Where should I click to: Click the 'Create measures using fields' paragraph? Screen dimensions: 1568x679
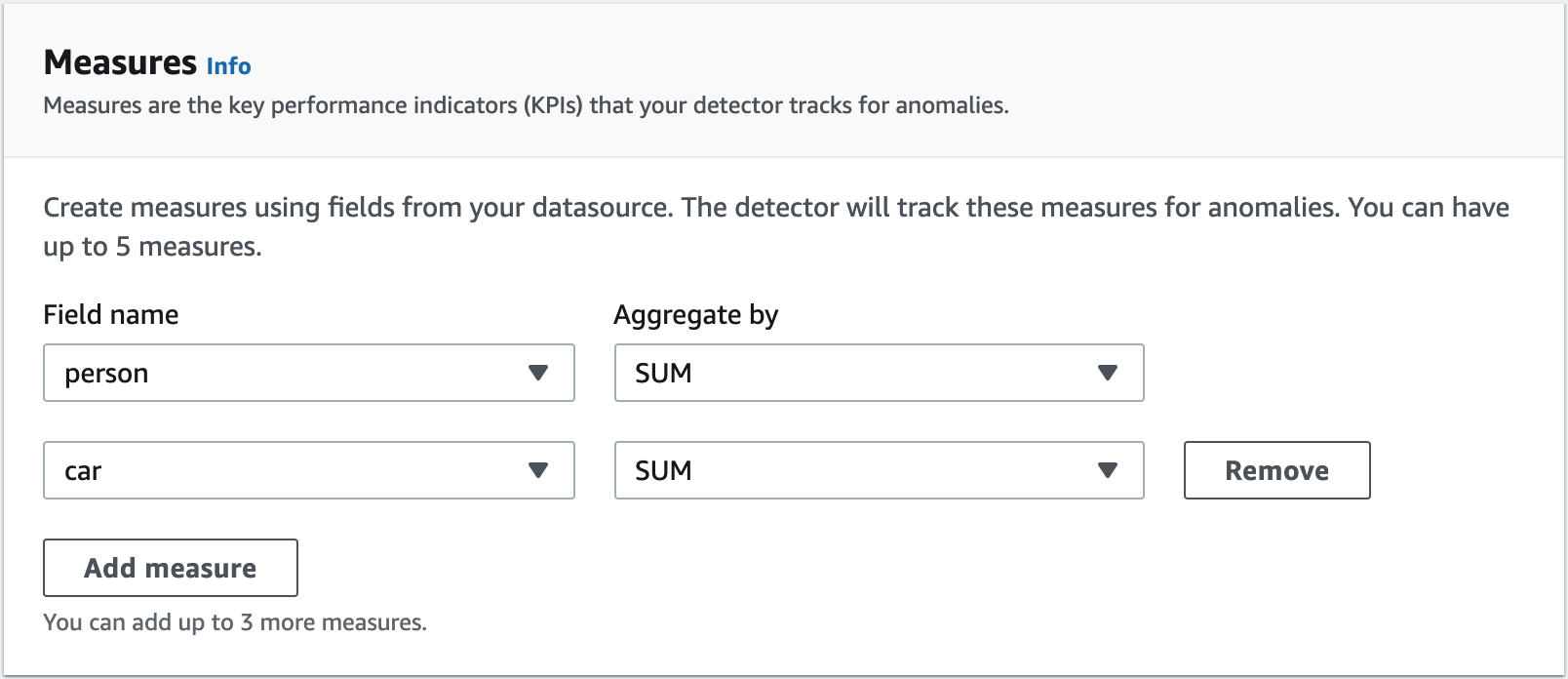point(775,226)
